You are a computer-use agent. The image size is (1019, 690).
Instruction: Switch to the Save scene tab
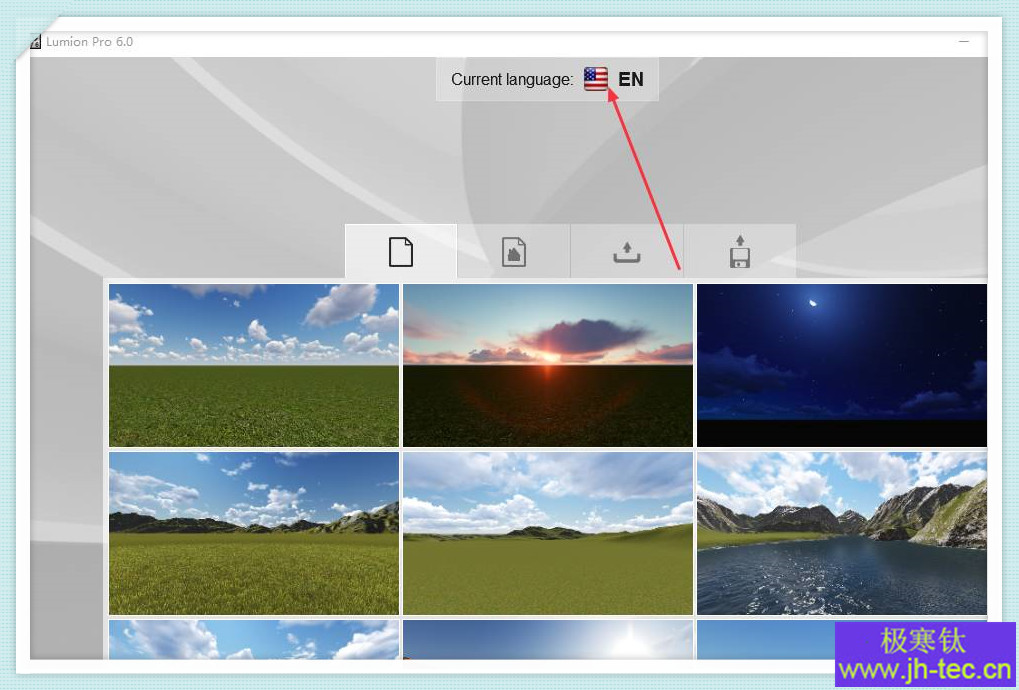click(x=740, y=251)
